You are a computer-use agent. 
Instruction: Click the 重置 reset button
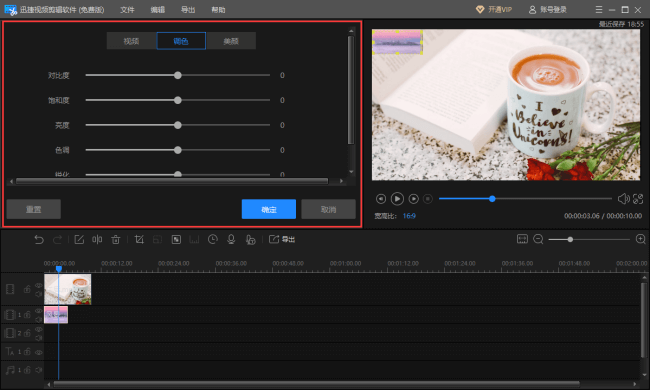click(x=34, y=209)
